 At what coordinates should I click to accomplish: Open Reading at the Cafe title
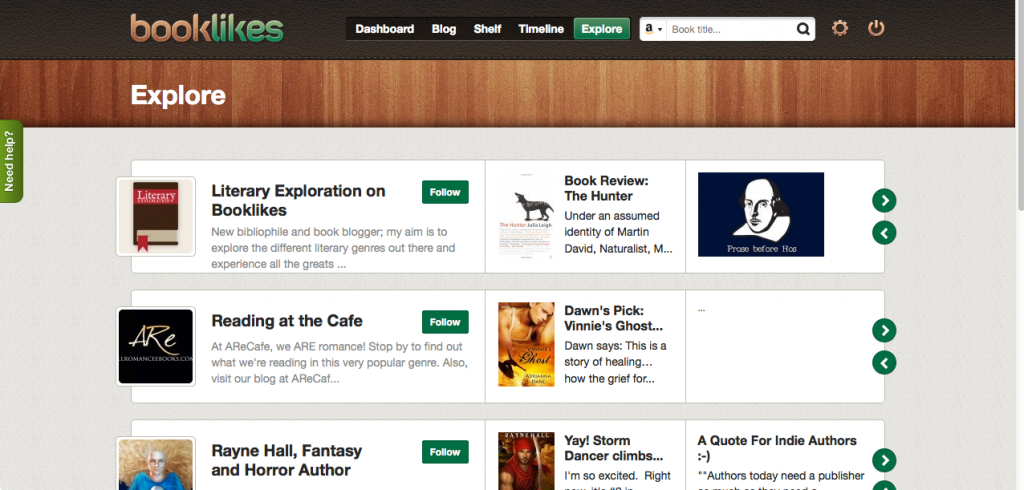[287, 321]
